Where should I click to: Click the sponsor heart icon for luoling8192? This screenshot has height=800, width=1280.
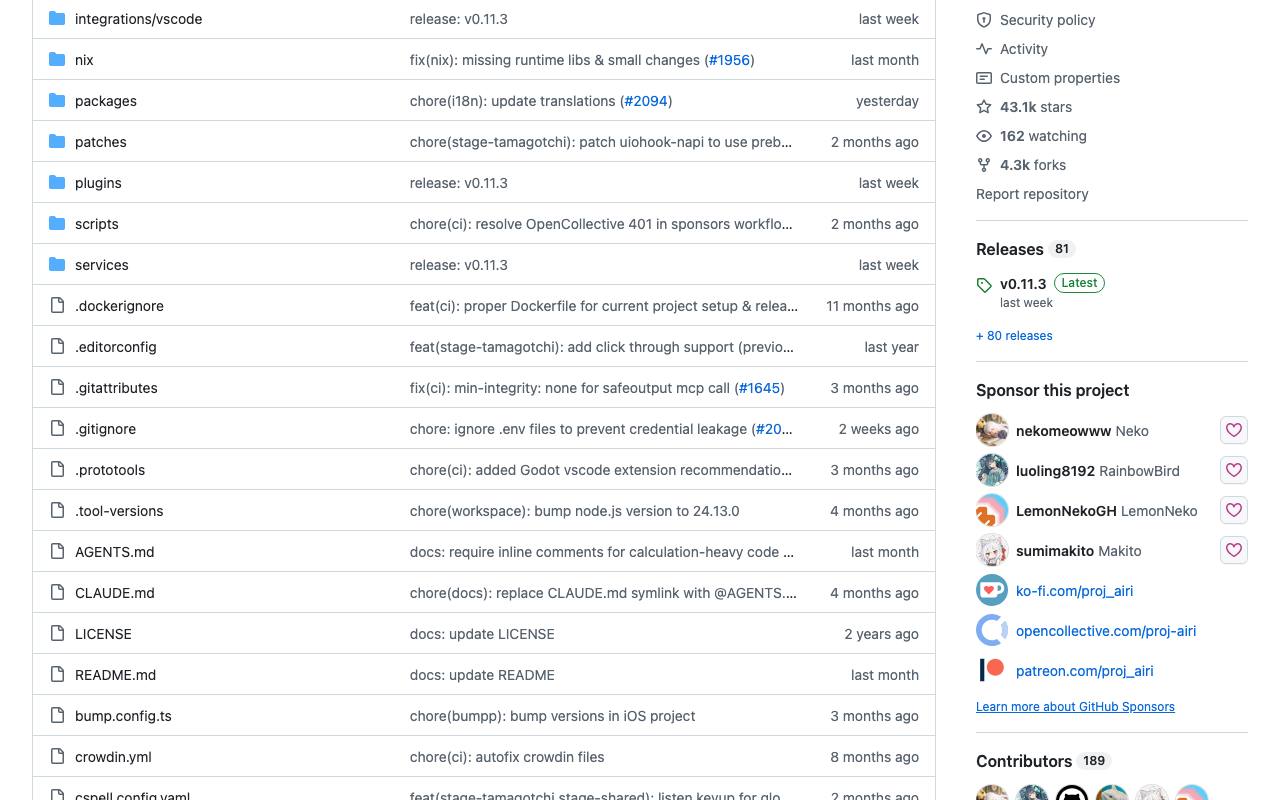click(1234, 470)
